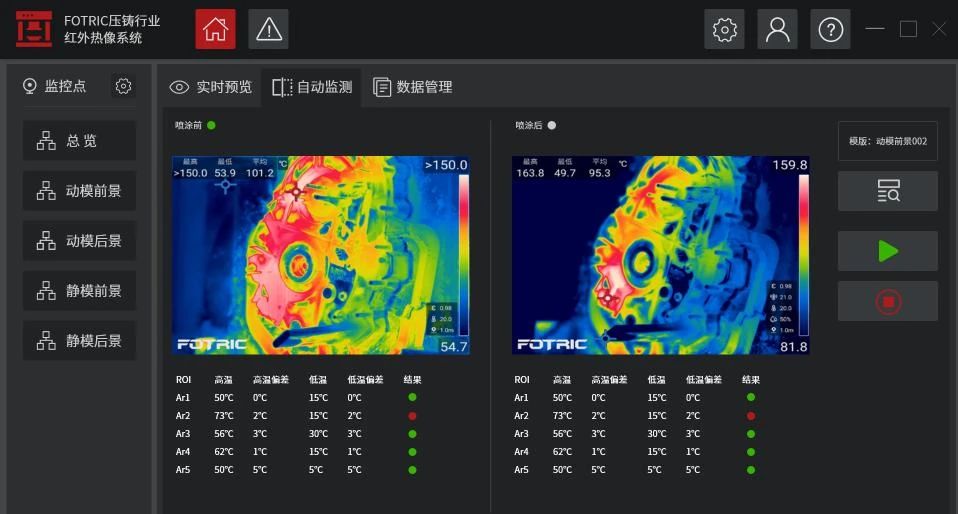
Task: Click the 喷涂后 thermal image
Action: click(660, 255)
